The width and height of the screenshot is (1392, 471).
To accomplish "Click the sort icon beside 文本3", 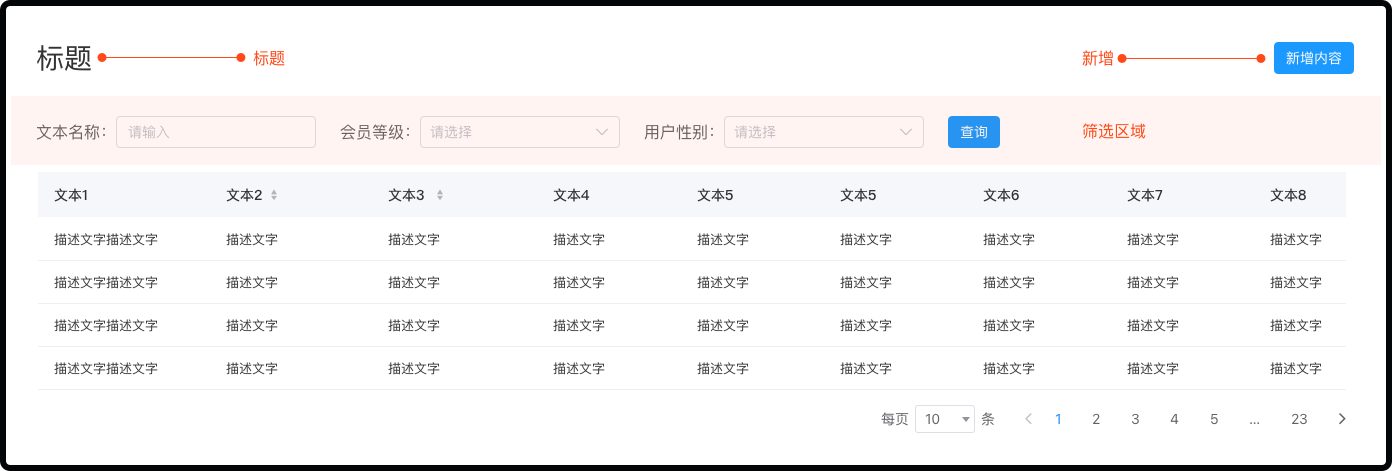I will pos(440,195).
